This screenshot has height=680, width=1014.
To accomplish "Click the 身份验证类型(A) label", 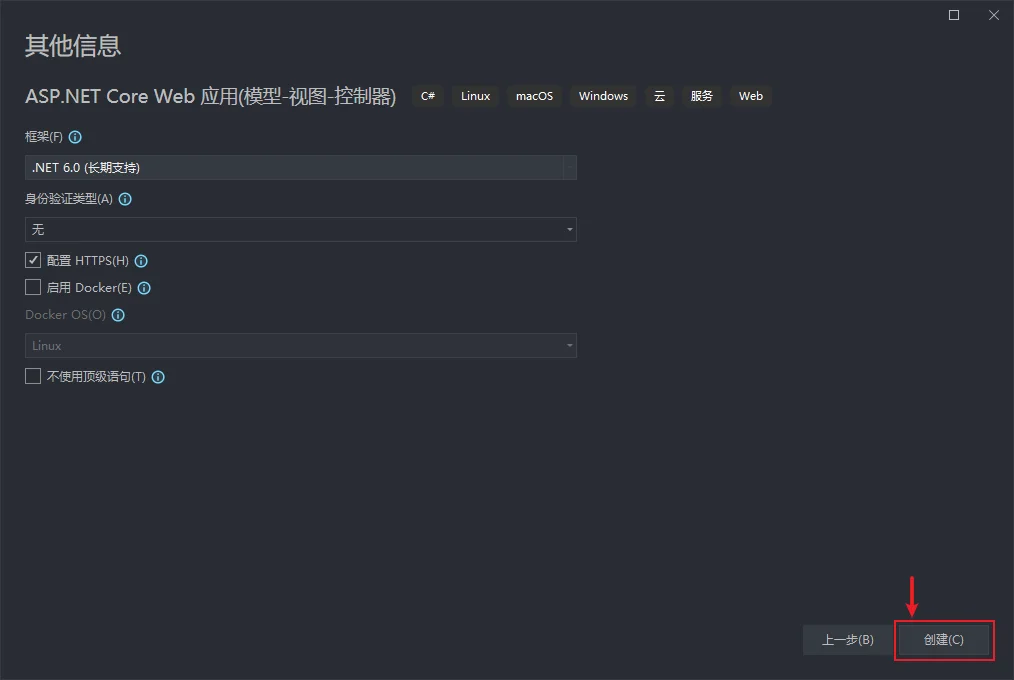I will pos(69,199).
